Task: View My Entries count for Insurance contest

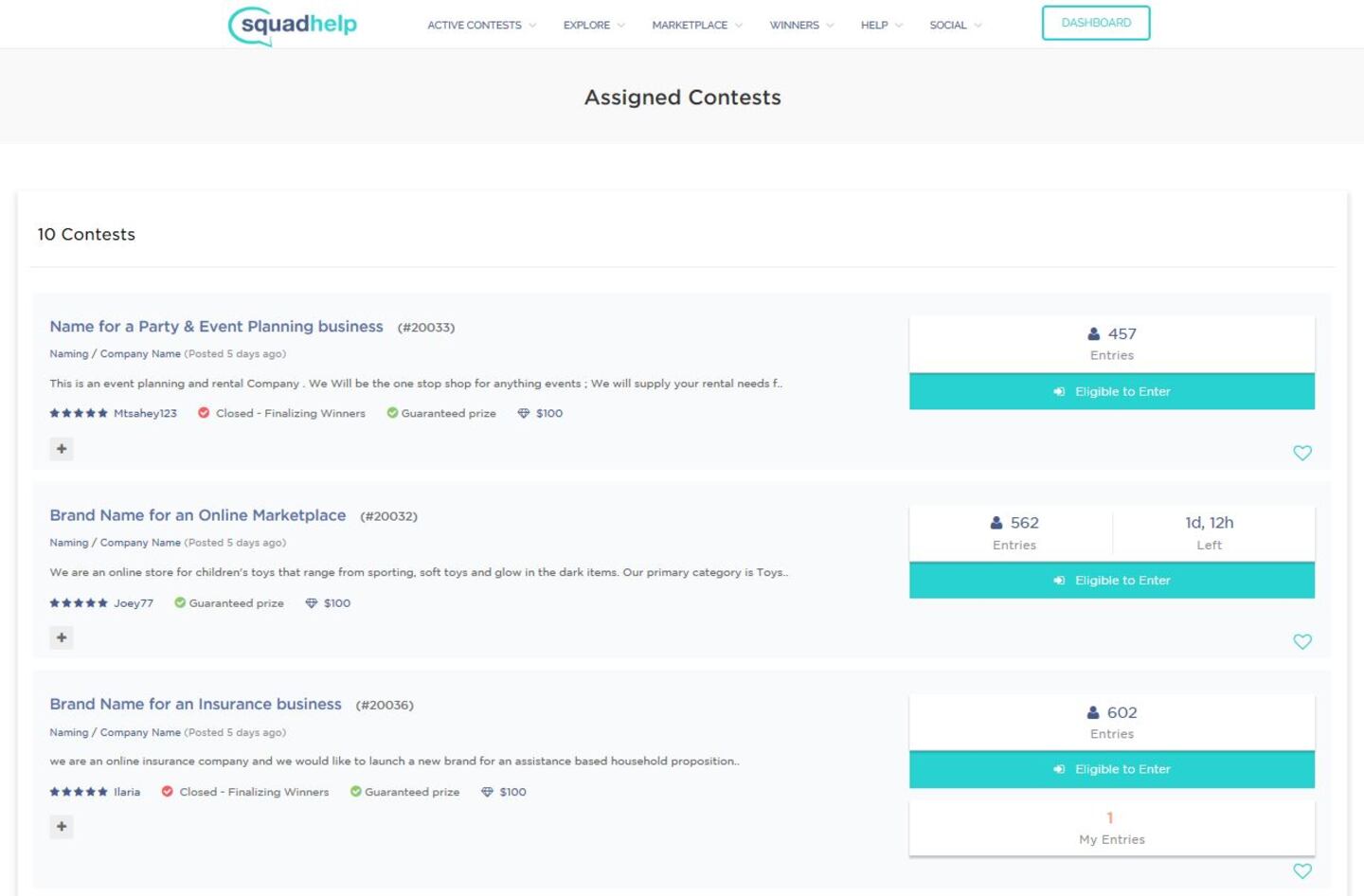Action: (1111, 828)
